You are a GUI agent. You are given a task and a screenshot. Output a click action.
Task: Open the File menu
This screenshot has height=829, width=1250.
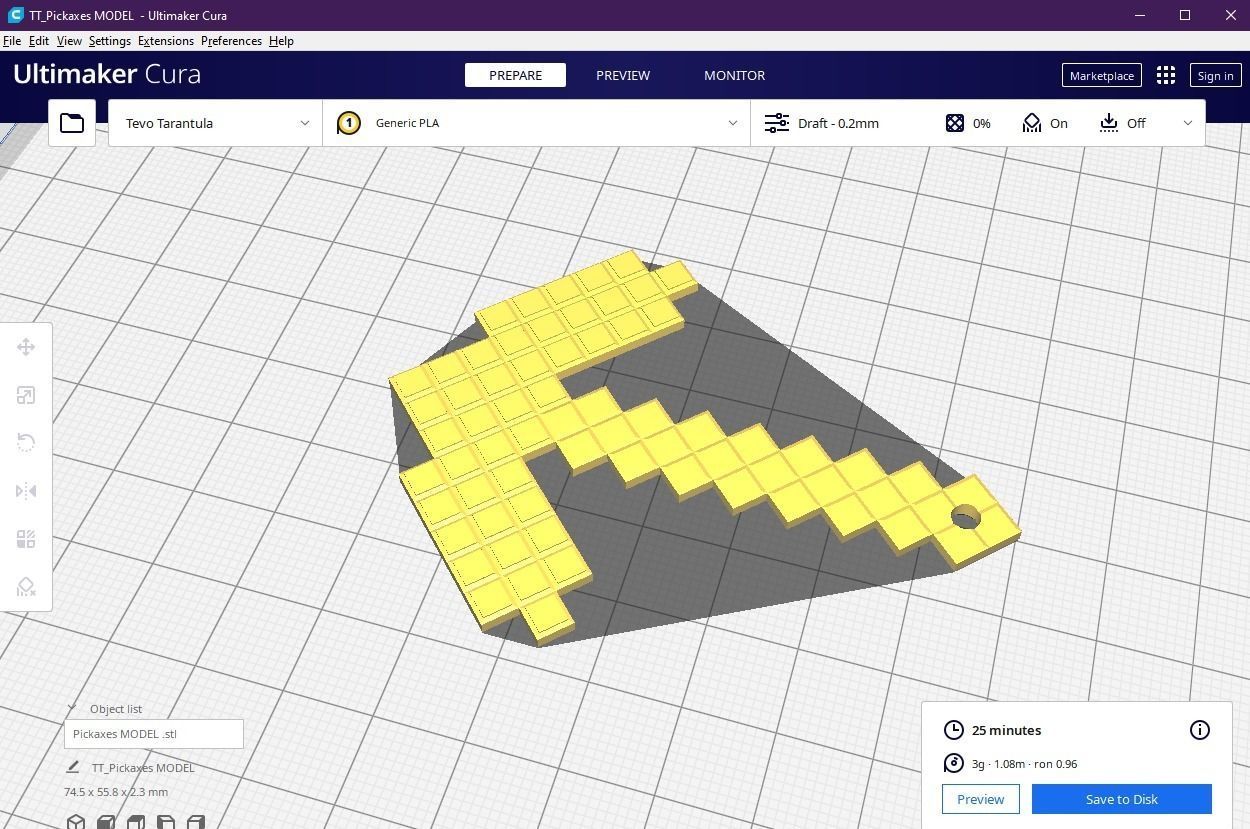tap(12, 41)
